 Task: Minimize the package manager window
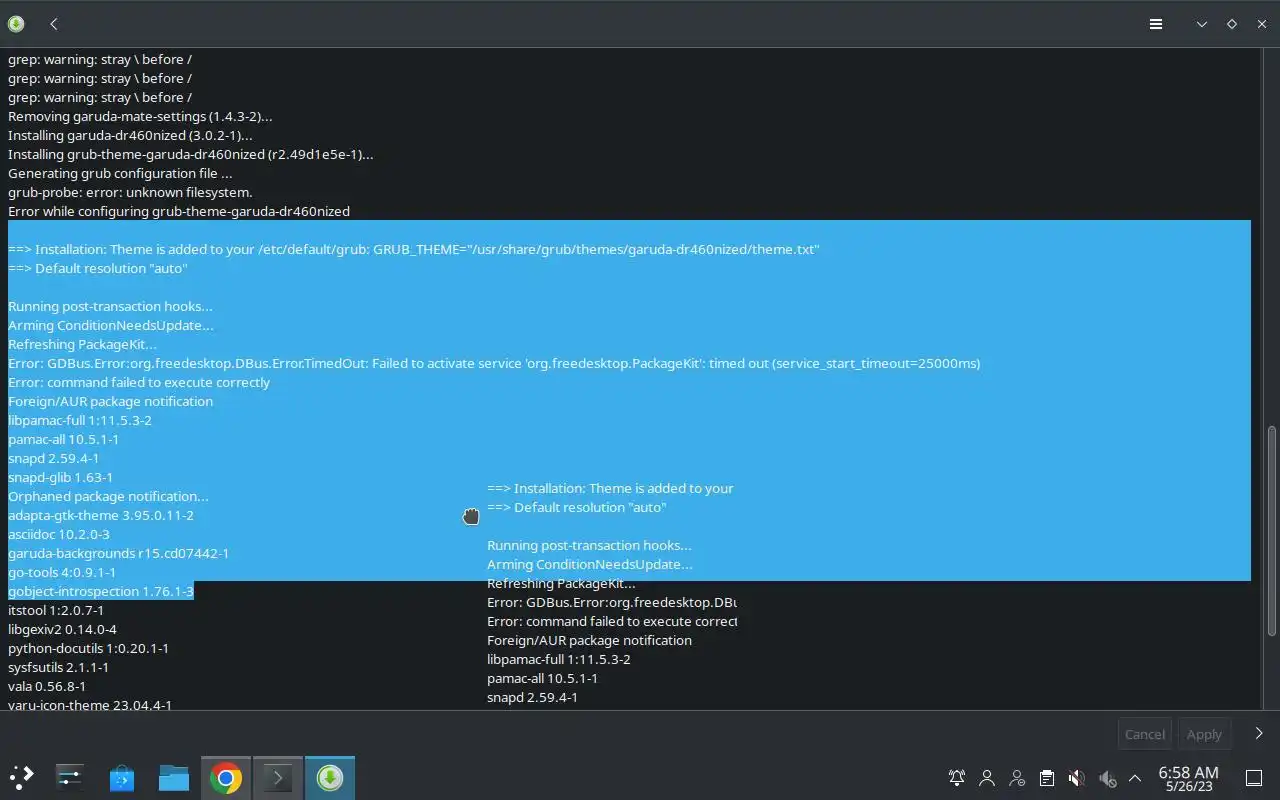pyautogui.click(x=1202, y=24)
